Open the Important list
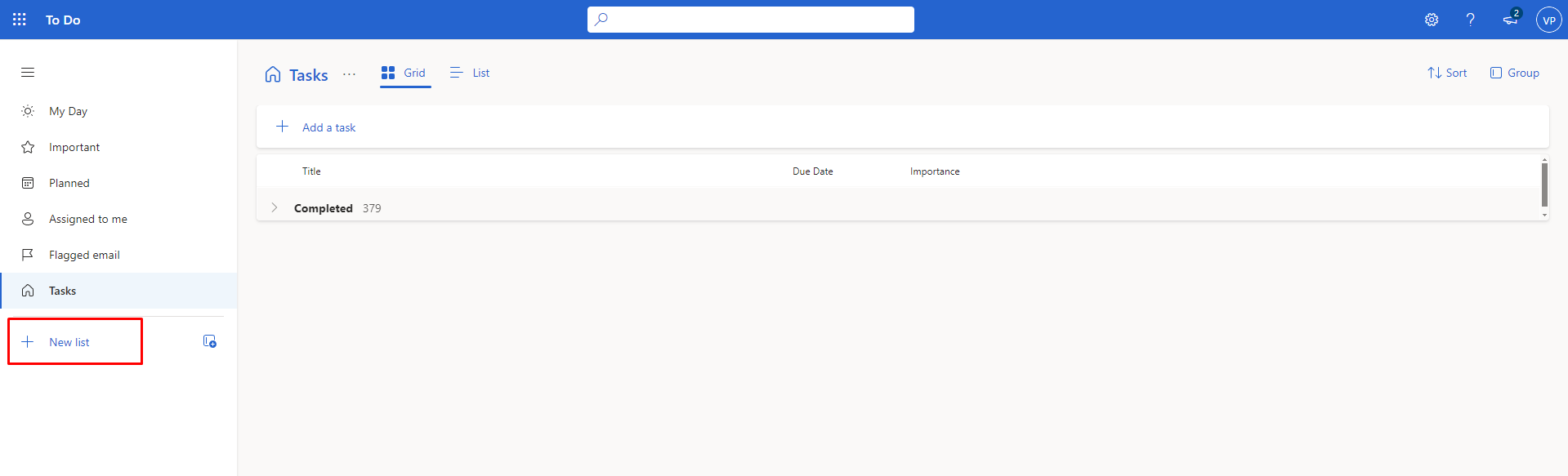This screenshot has height=476, width=1568. click(x=118, y=147)
